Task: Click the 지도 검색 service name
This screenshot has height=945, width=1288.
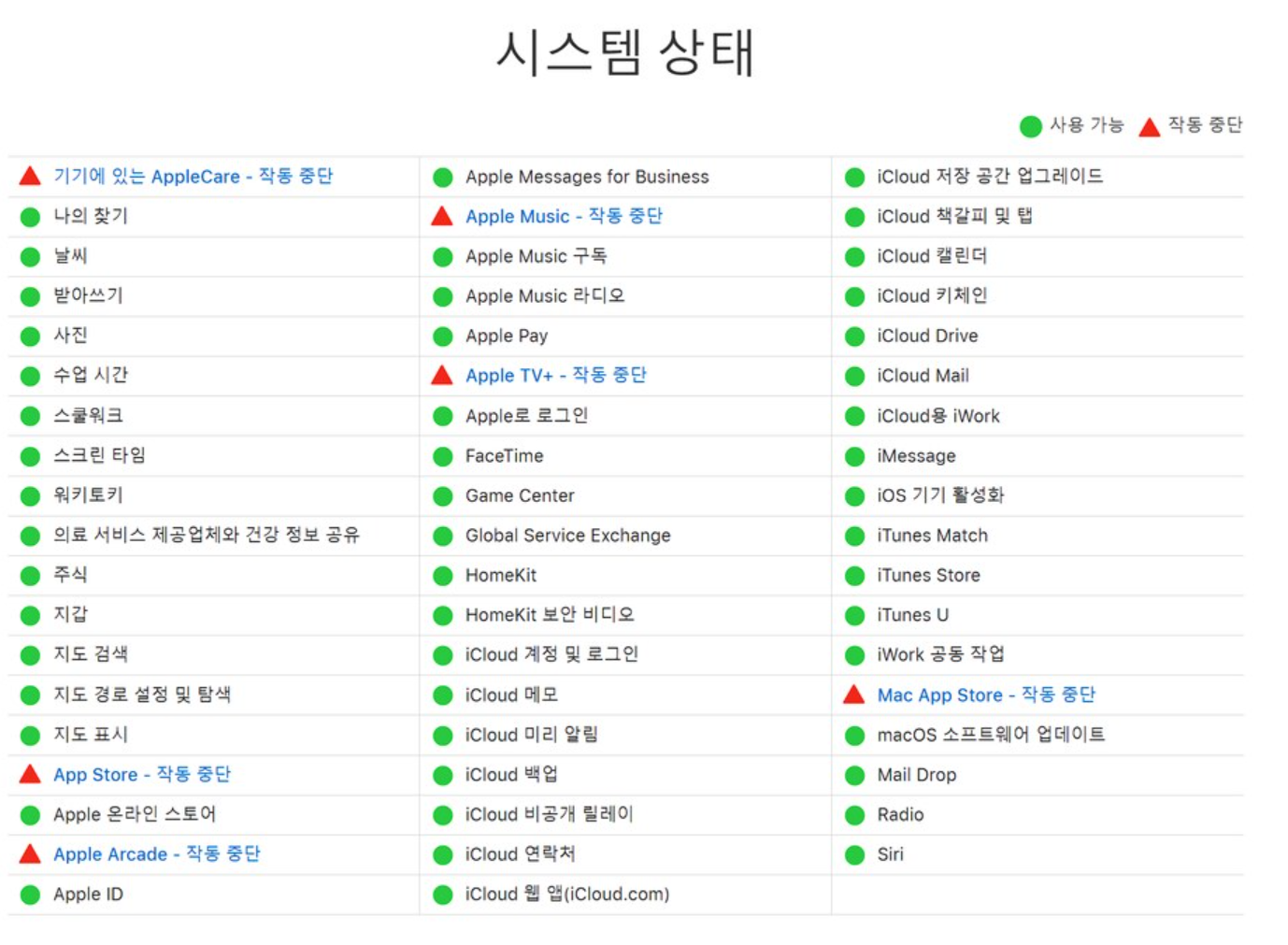Action: pos(91,653)
